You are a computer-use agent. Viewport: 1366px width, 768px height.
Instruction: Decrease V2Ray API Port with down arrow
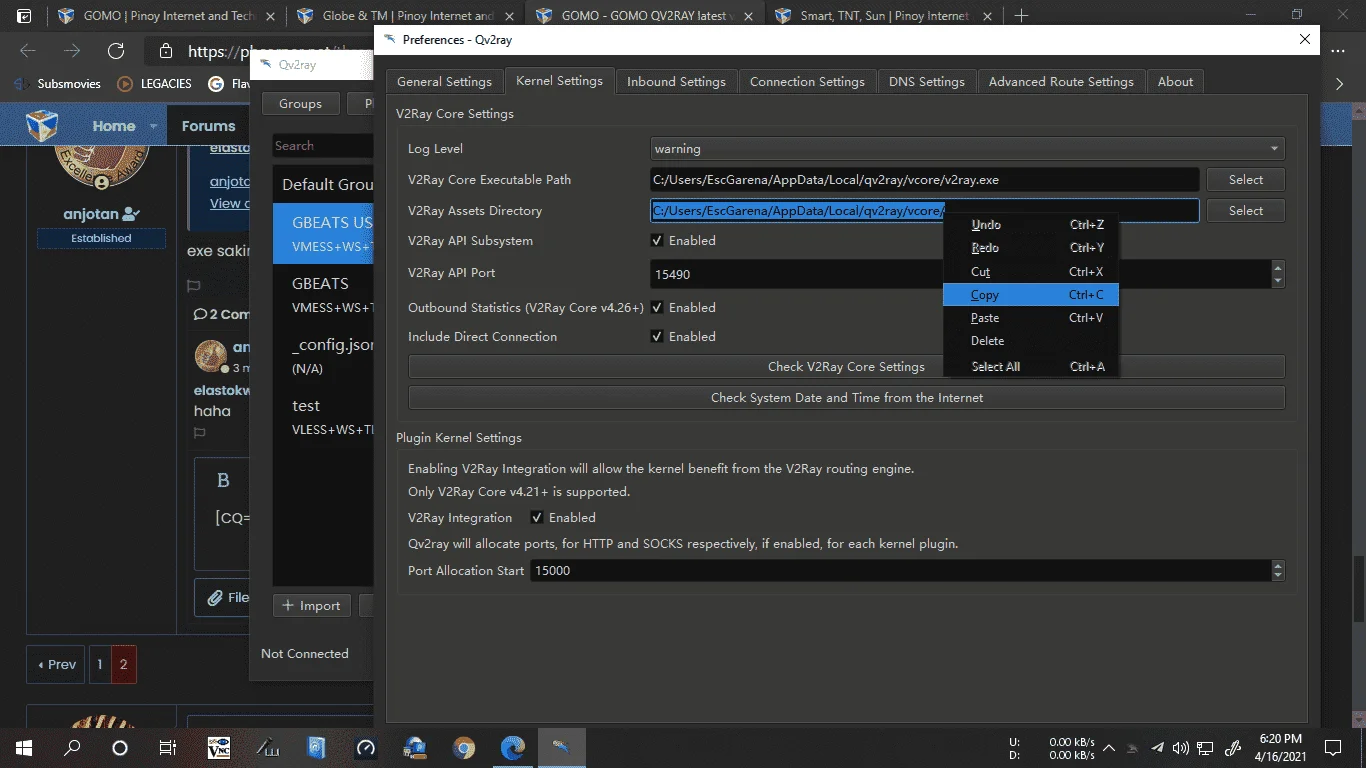(1278, 281)
